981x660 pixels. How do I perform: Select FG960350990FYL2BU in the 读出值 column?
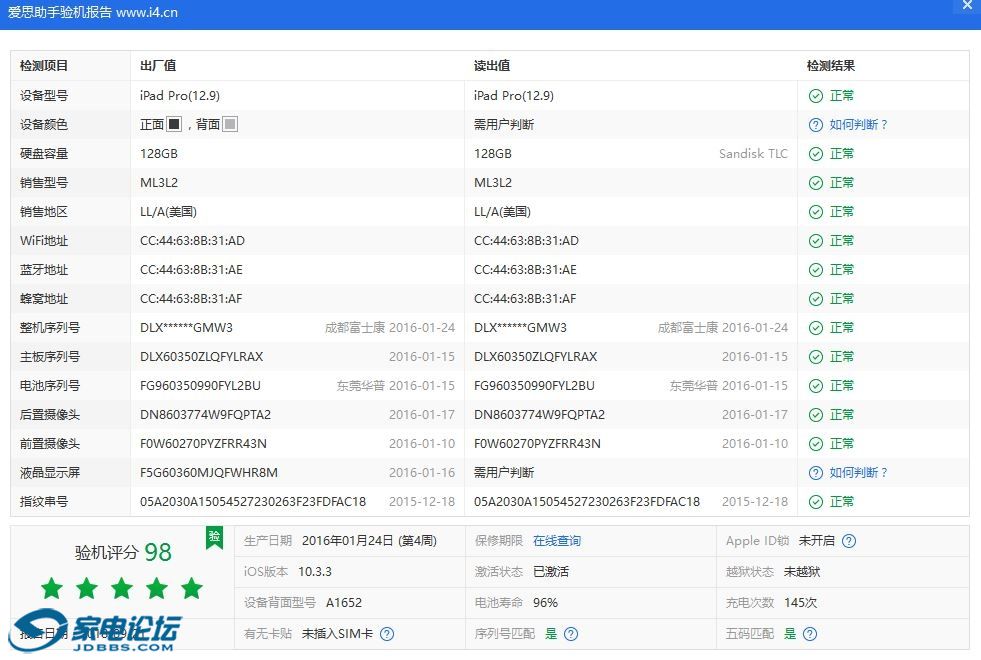534,386
